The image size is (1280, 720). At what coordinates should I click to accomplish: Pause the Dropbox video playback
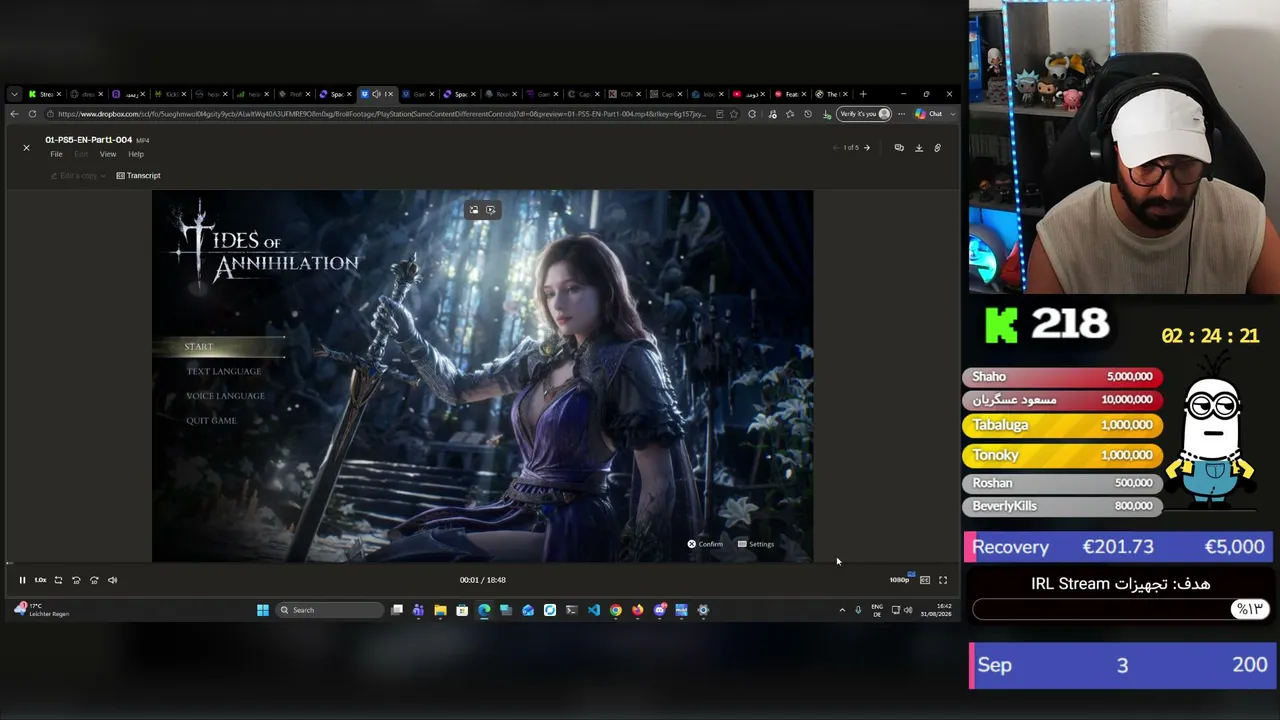click(22, 580)
